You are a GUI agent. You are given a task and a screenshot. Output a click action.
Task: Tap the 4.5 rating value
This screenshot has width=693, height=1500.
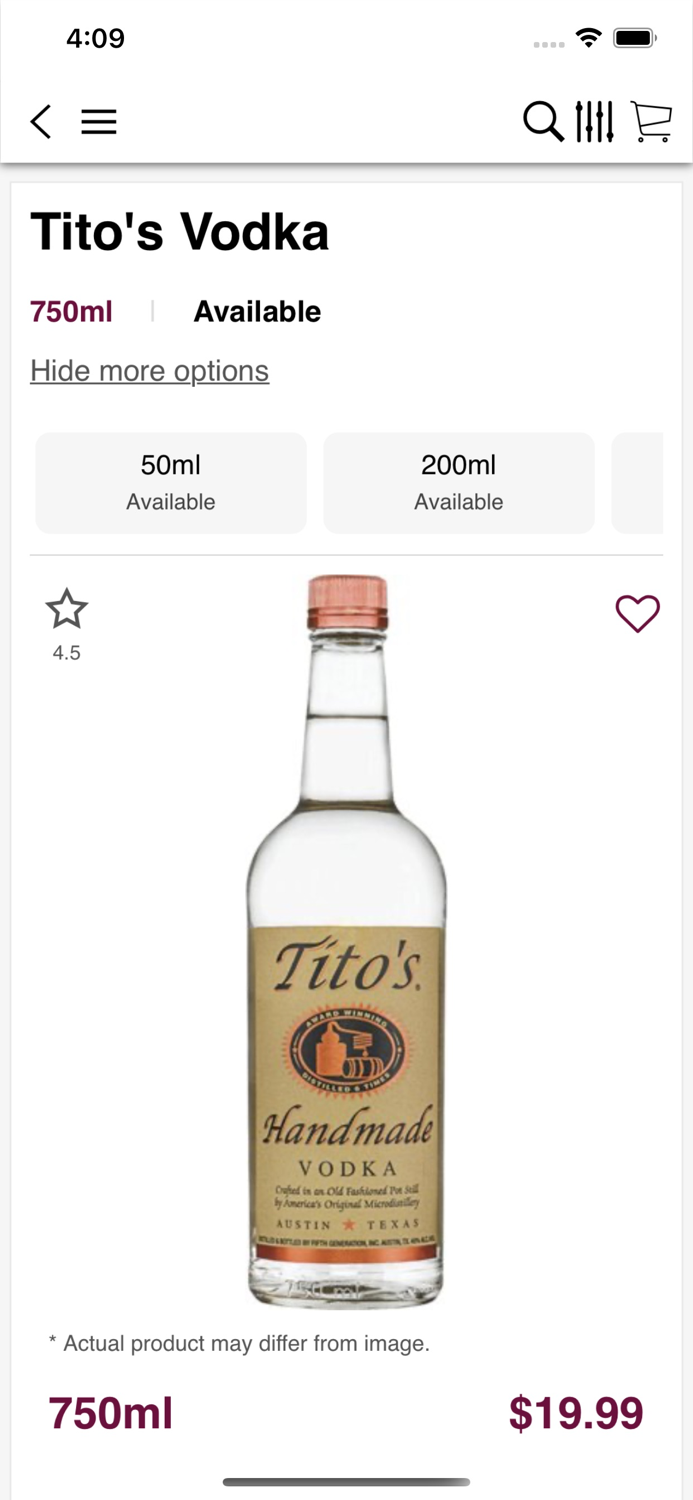[x=67, y=653]
